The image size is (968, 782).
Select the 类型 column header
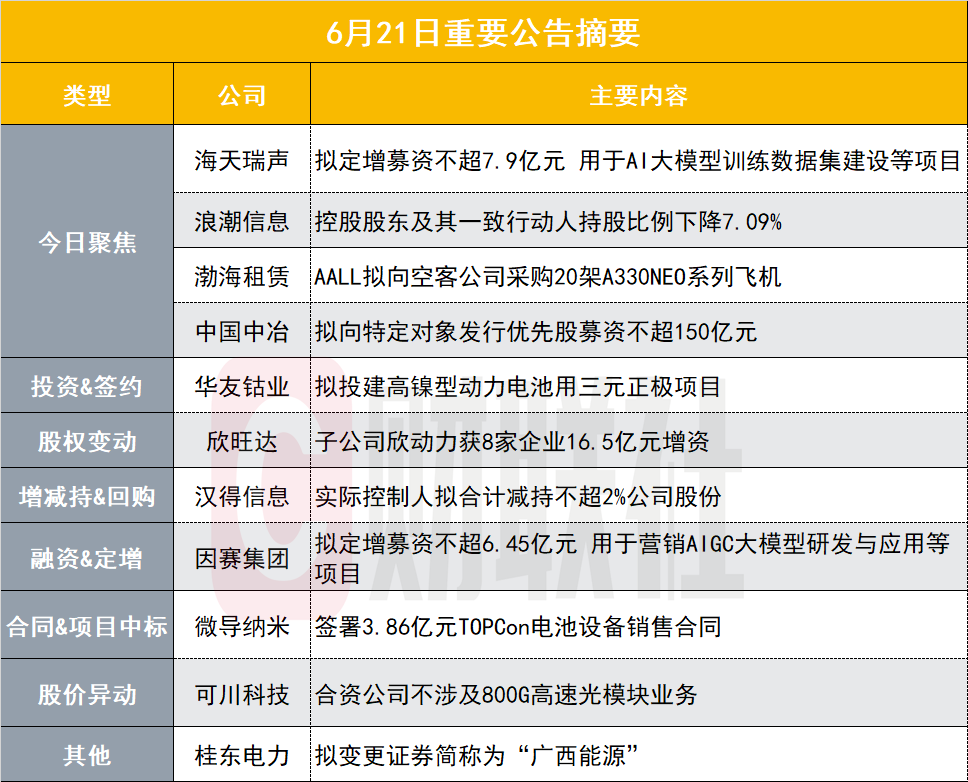[x=87, y=94]
